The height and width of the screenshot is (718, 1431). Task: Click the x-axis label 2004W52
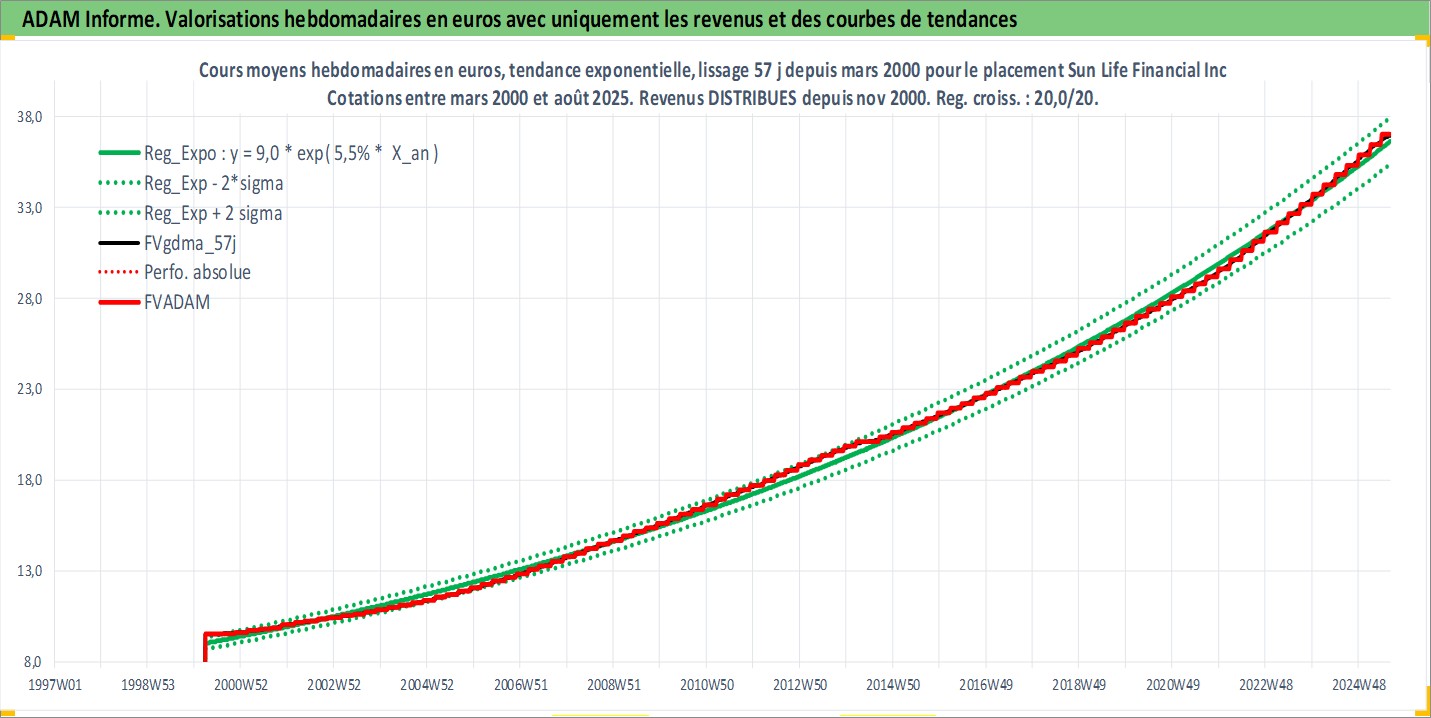tap(426, 684)
